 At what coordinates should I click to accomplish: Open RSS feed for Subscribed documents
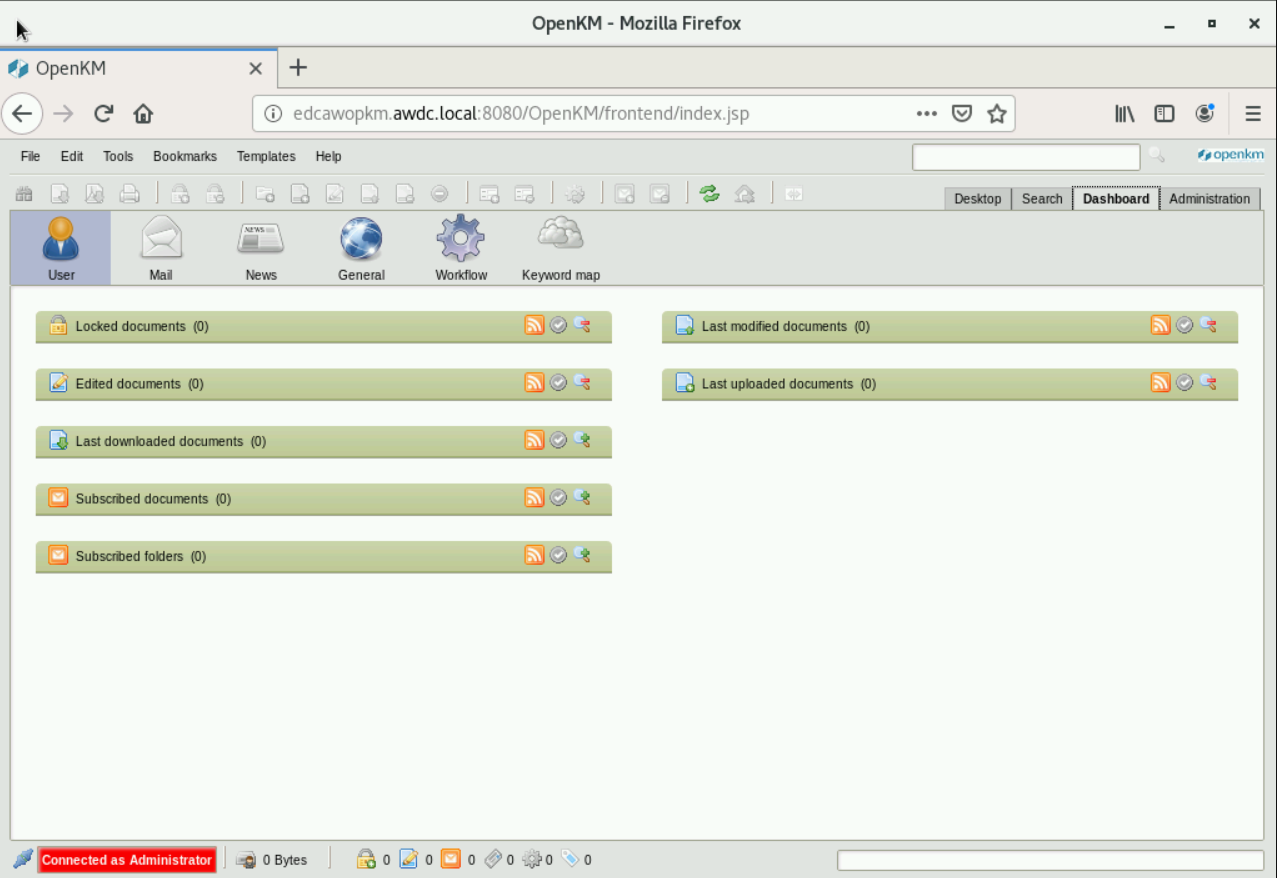535,498
